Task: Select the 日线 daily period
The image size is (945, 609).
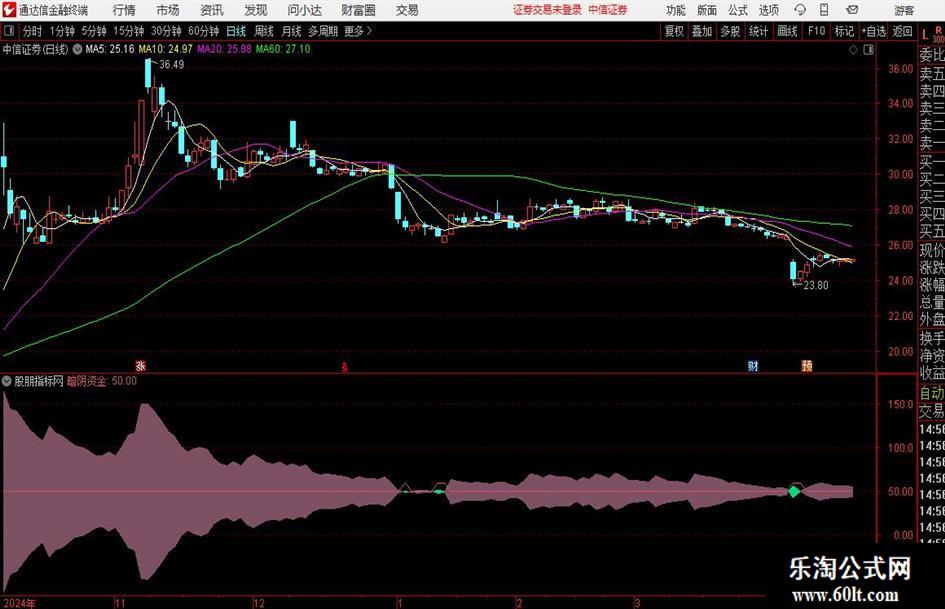Action: click(x=236, y=31)
